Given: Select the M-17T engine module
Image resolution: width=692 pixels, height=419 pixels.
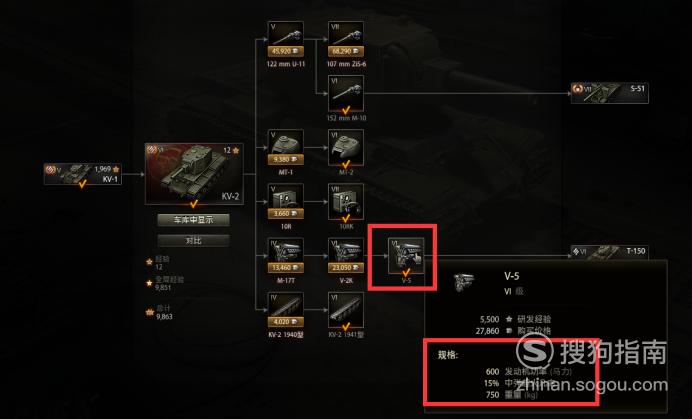Looking at the screenshot, I should (286, 256).
